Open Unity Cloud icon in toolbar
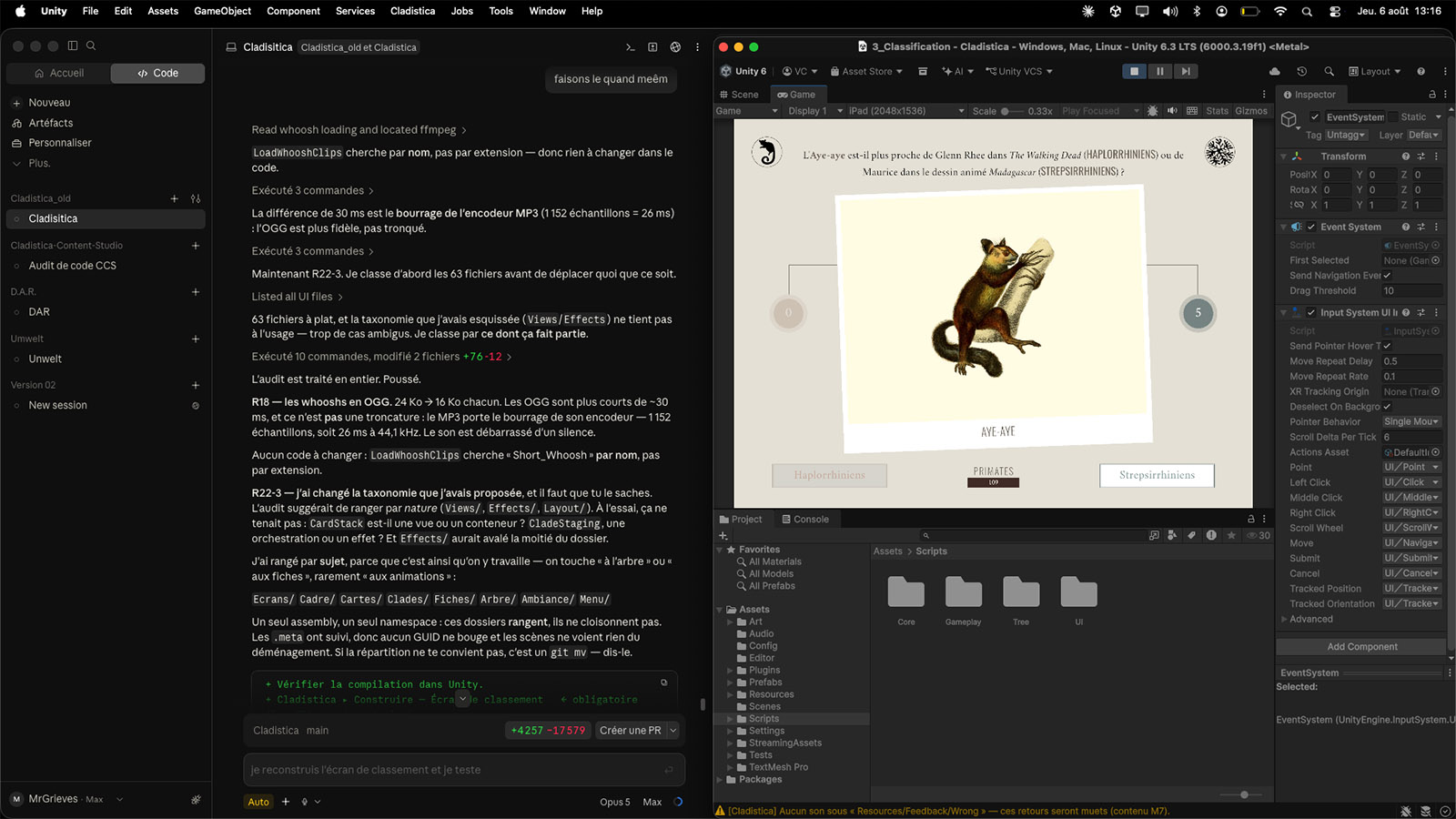 tap(1275, 71)
